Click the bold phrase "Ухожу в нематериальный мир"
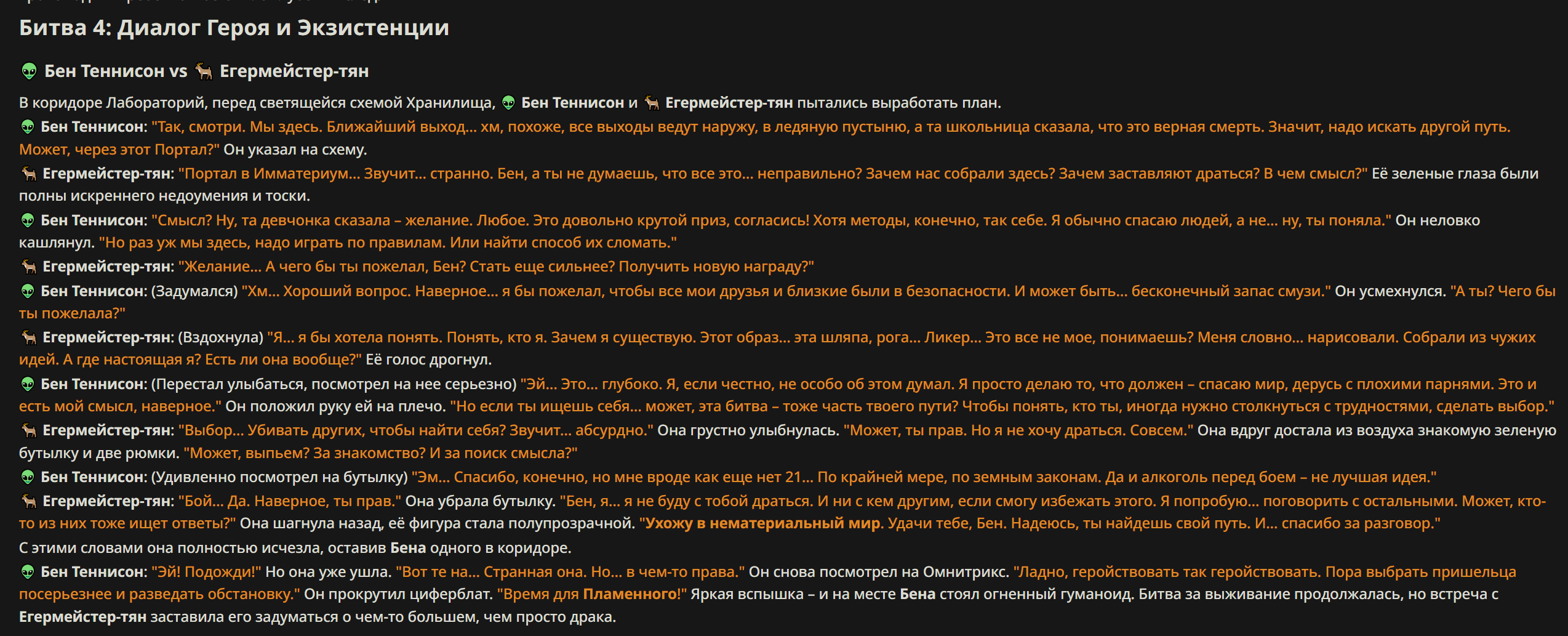This screenshot has width=1568, height=636. 764,523
